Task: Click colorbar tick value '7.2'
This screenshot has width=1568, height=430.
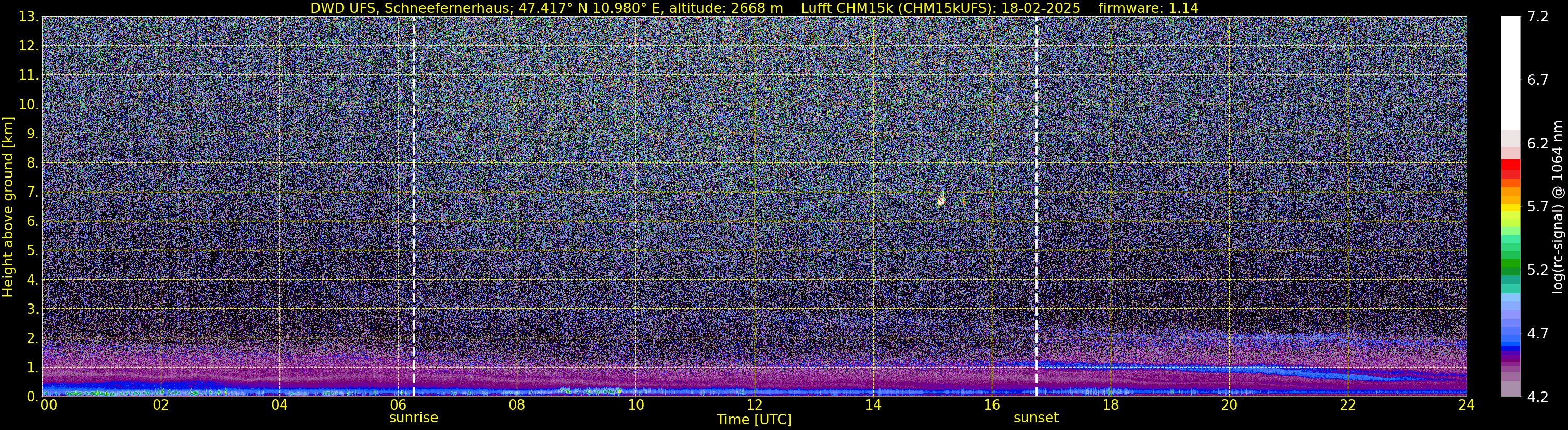Action: coord(1538,17)
